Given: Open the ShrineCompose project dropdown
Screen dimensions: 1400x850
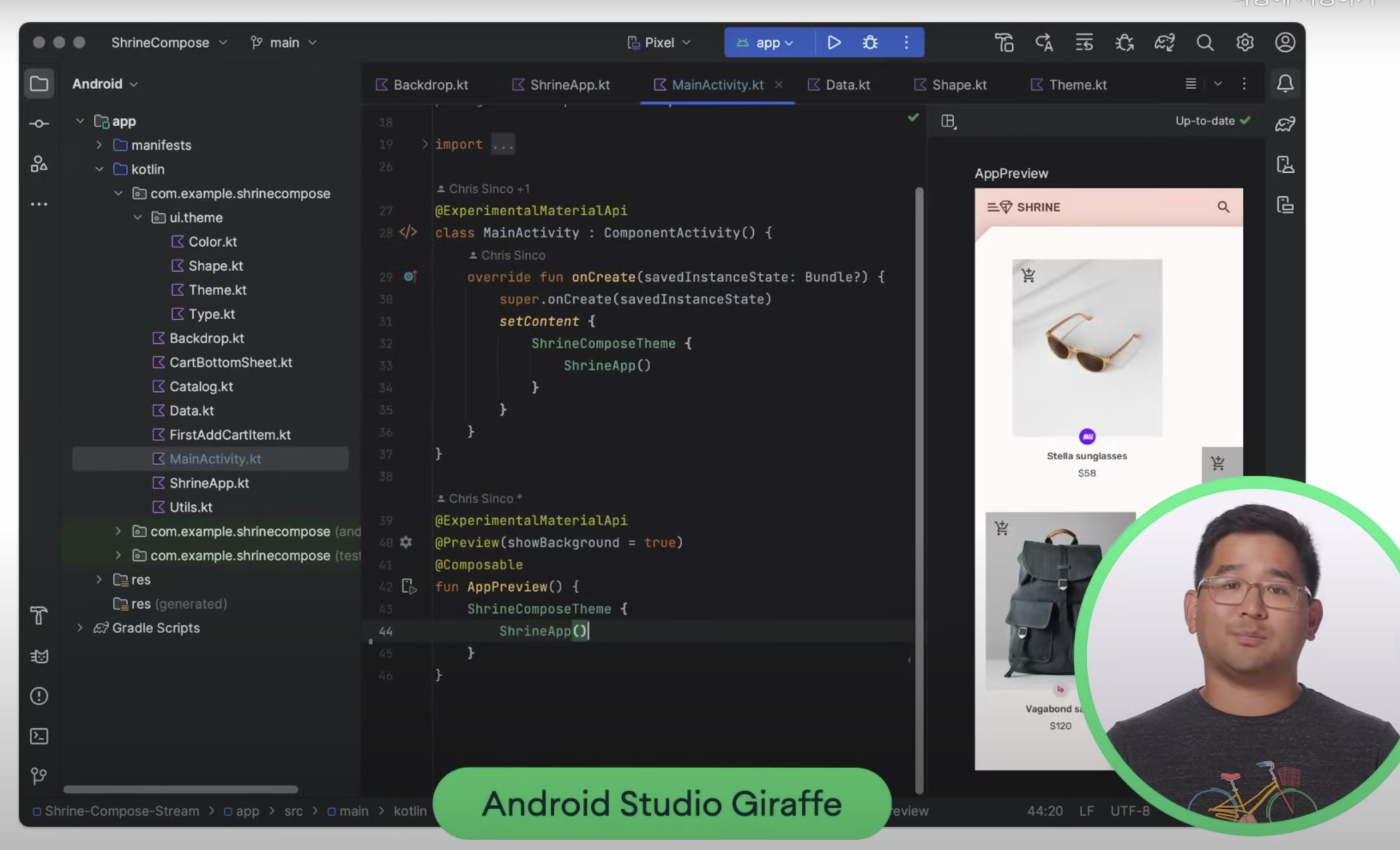Looking at the screenshot, I should point(169,42).
